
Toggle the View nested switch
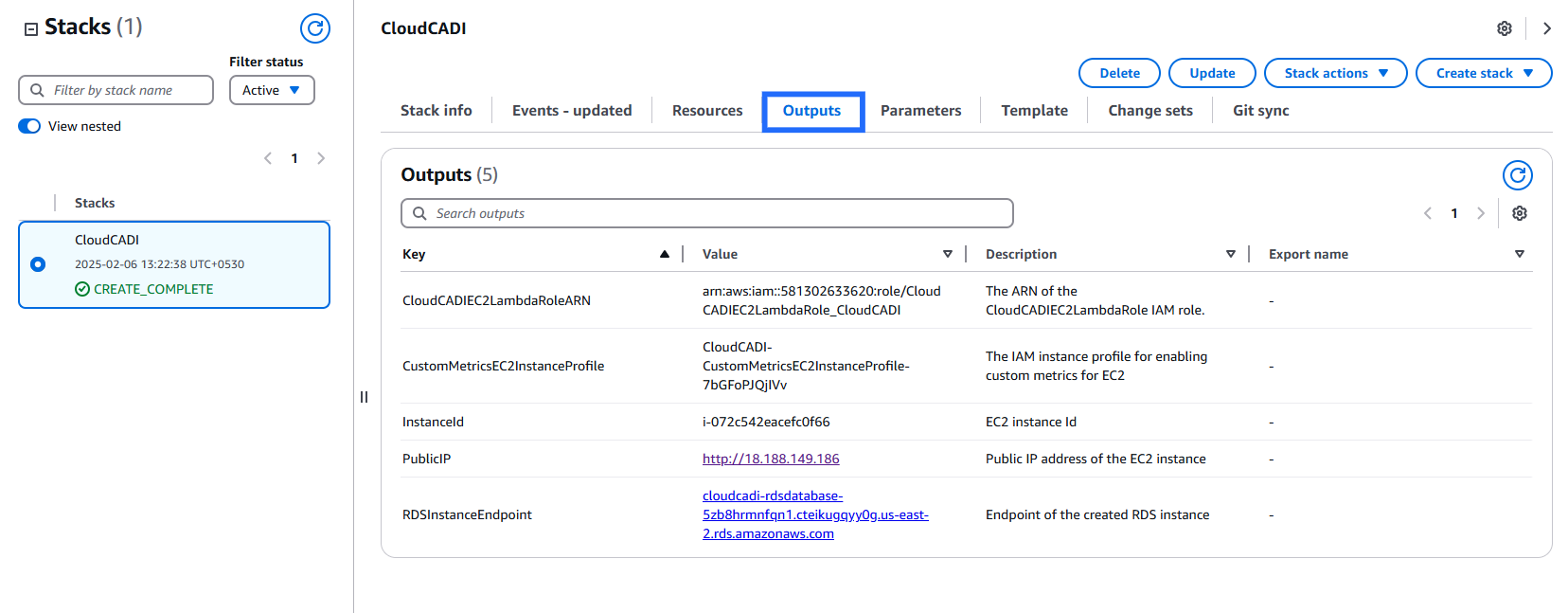pyautogui.click(x=29, y=126)
